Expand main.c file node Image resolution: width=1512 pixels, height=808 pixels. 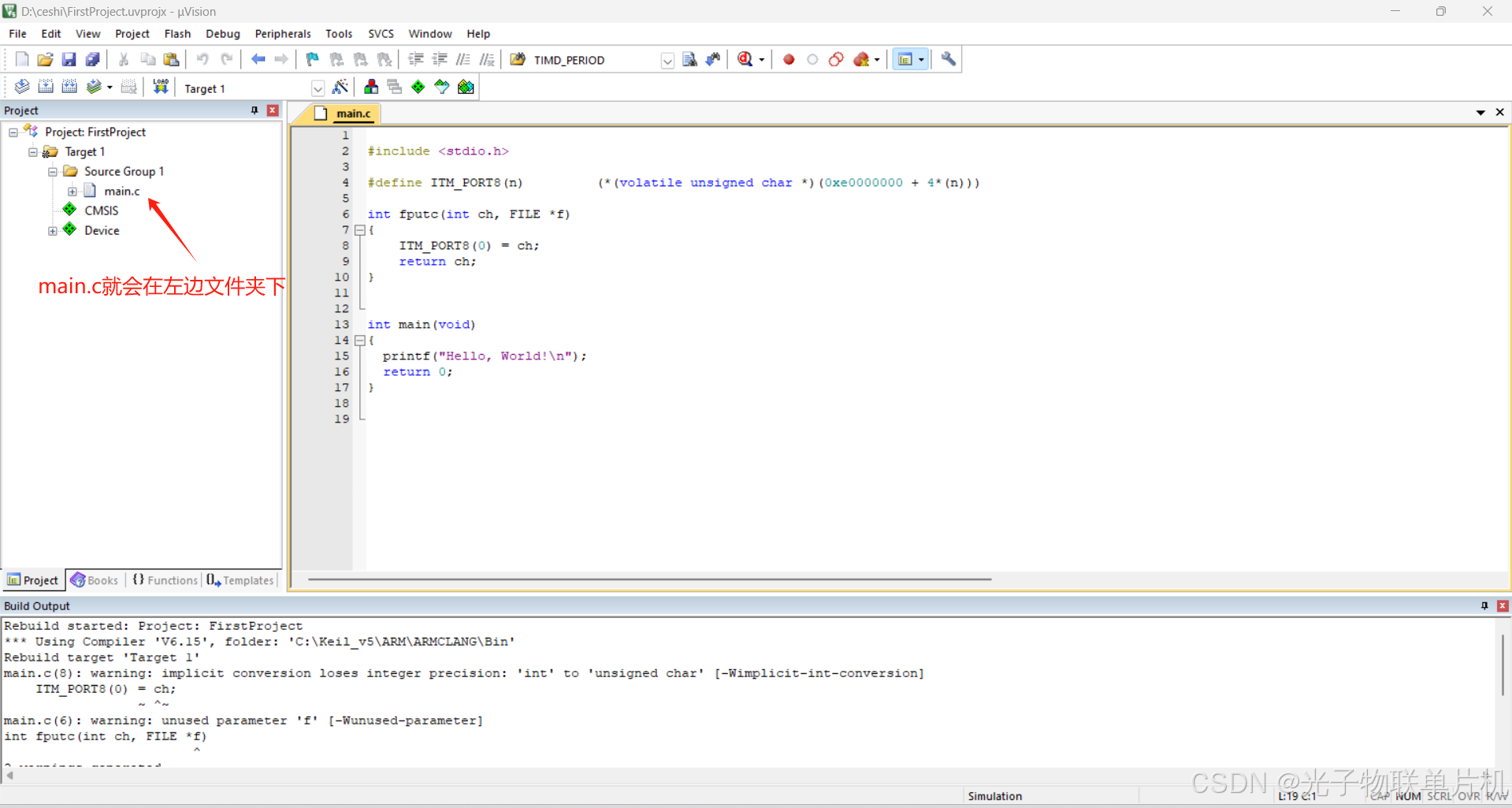click(x=72, y=192)
